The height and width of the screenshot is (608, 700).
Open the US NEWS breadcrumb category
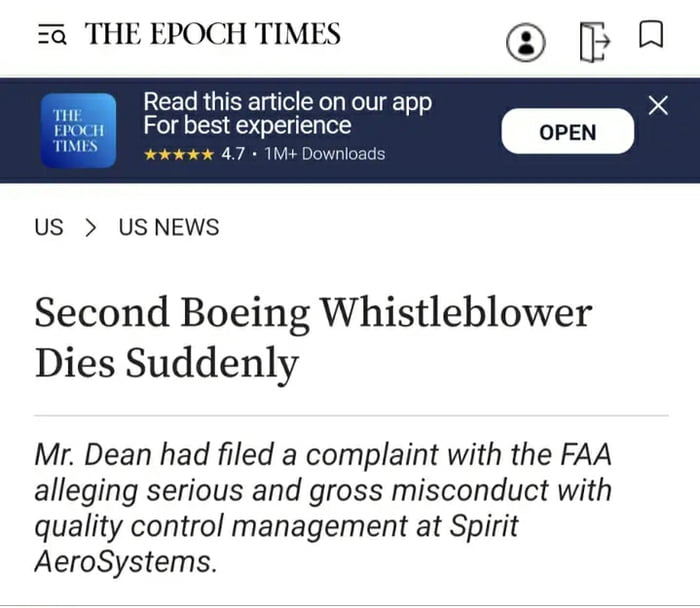coord(169,227)
